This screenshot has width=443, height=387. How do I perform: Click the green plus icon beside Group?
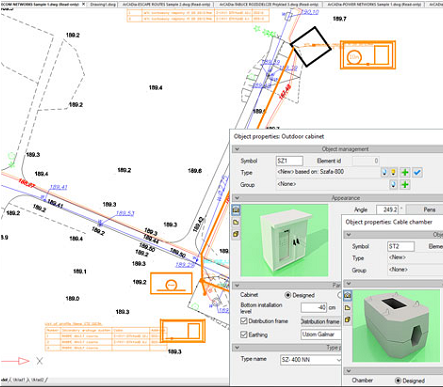click(405, 184)
